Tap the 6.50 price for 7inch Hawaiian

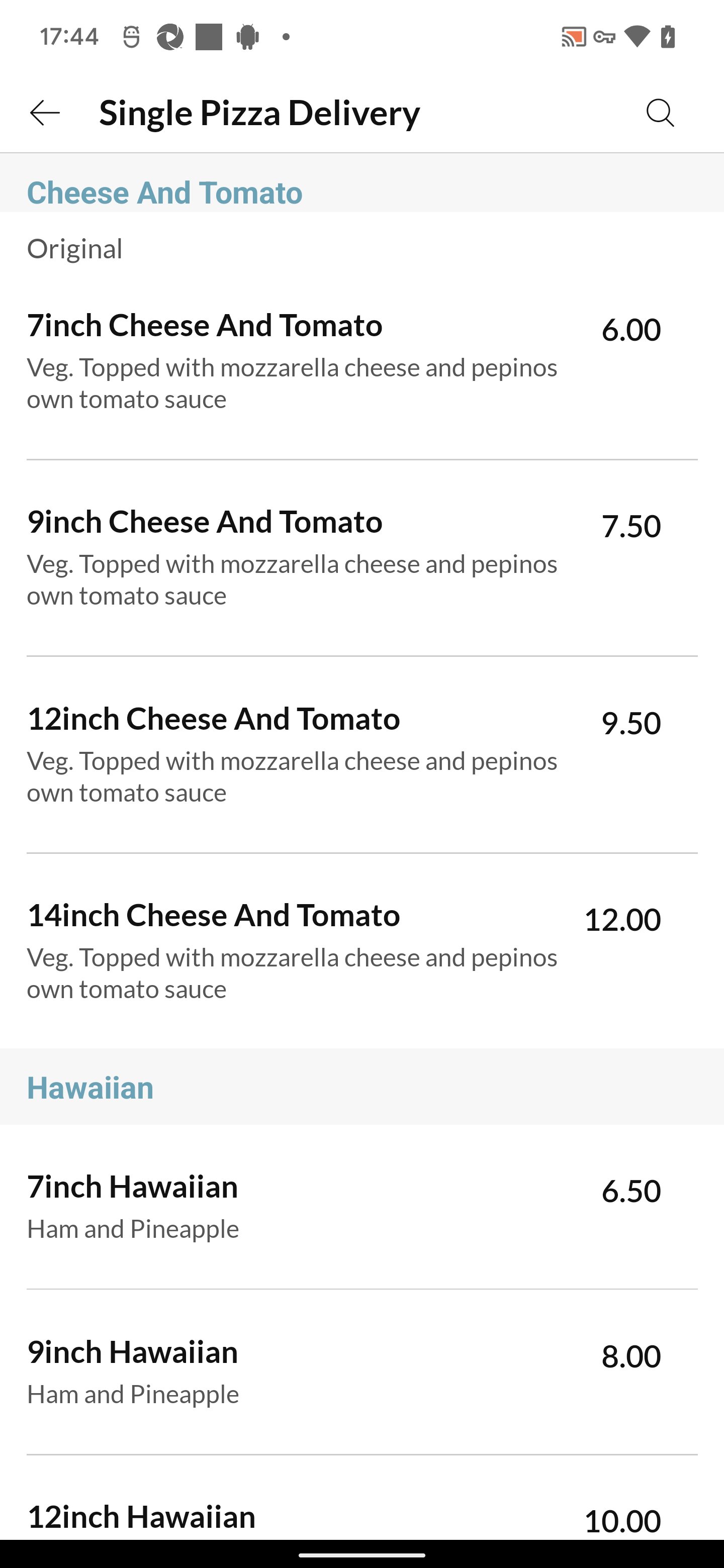point(631,1191)
